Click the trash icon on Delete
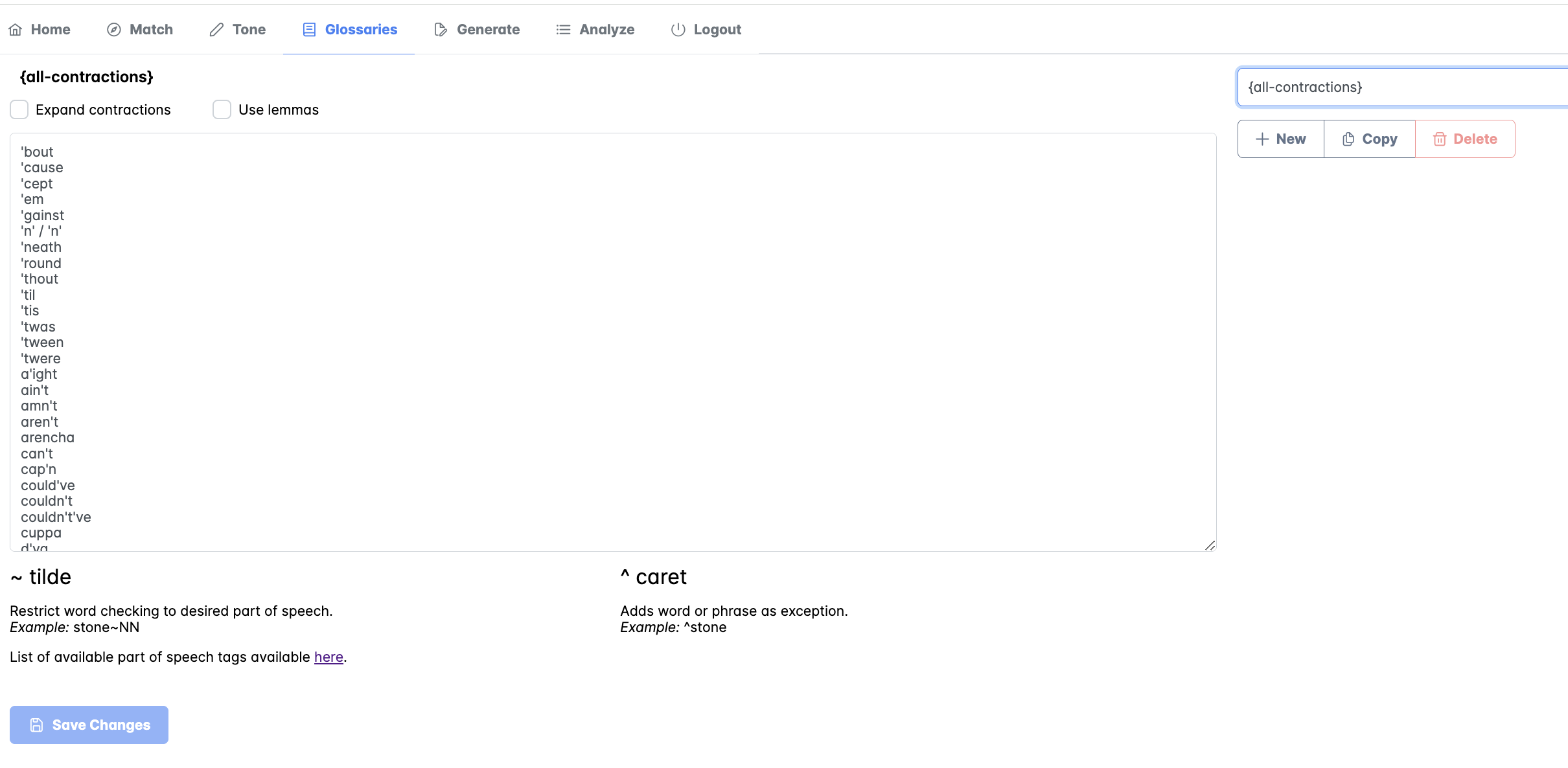This screenshot has width=1568, height=768. point(1439,139)
